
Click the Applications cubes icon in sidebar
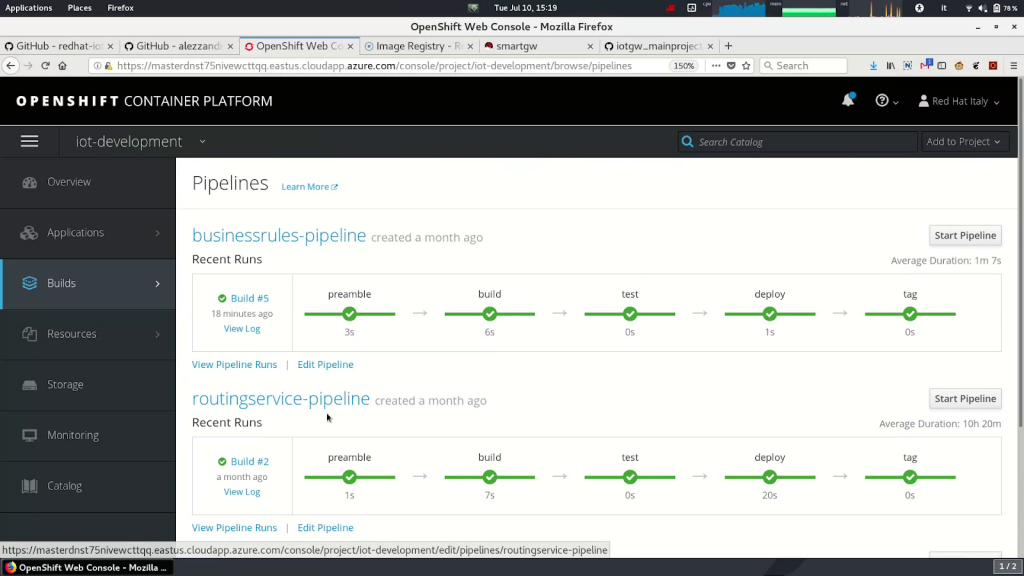tap(29, 233)
